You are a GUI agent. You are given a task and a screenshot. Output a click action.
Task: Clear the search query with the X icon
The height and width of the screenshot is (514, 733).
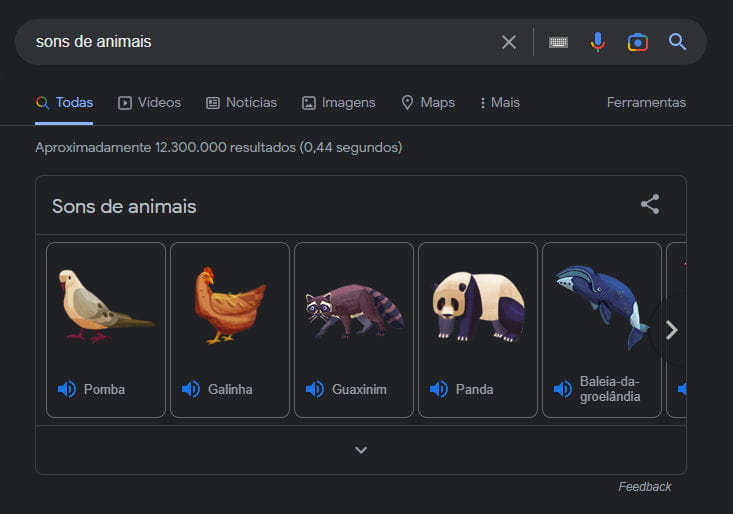[x=509, y=42]
